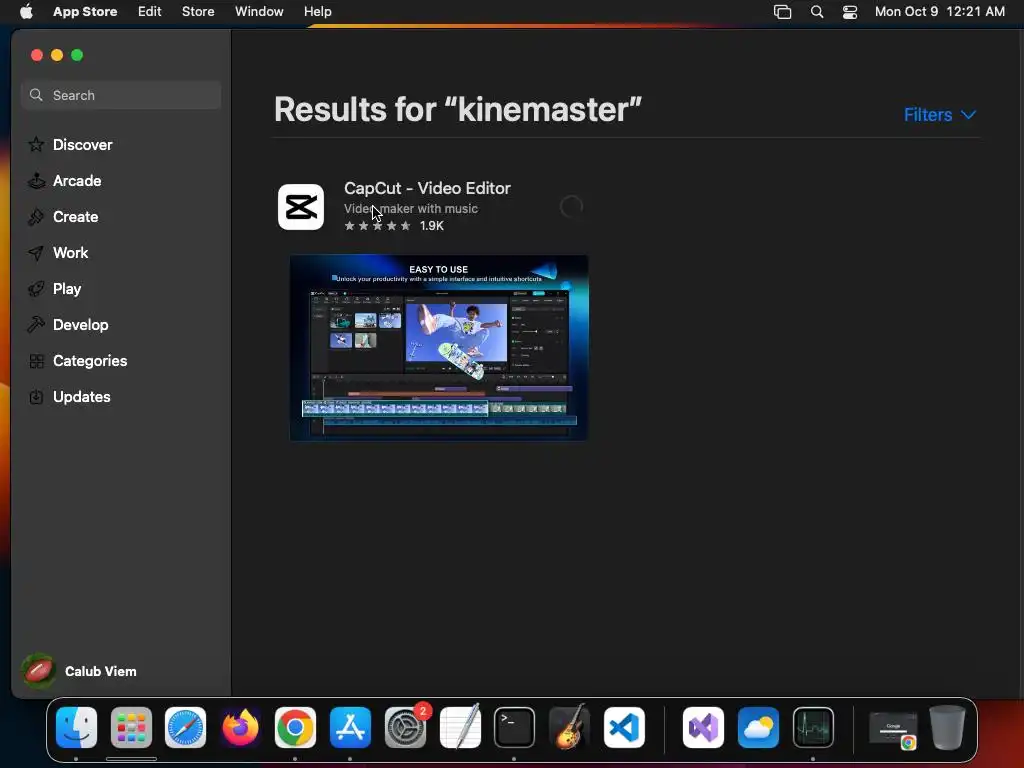1024x768 pixels.
Task: Open Google Chrome from the Dock
Action: click(295, 727)
